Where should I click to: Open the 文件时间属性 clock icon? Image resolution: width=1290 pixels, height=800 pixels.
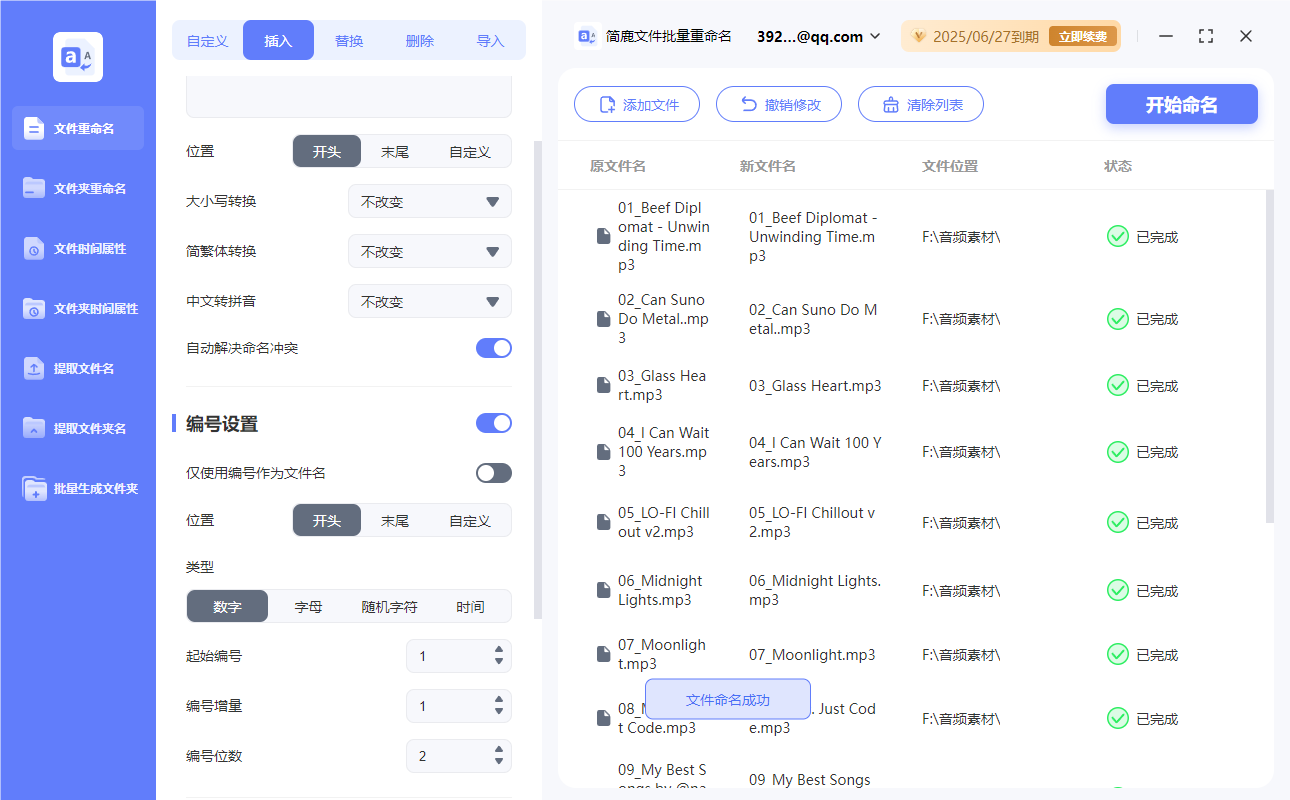pos(34,249)
